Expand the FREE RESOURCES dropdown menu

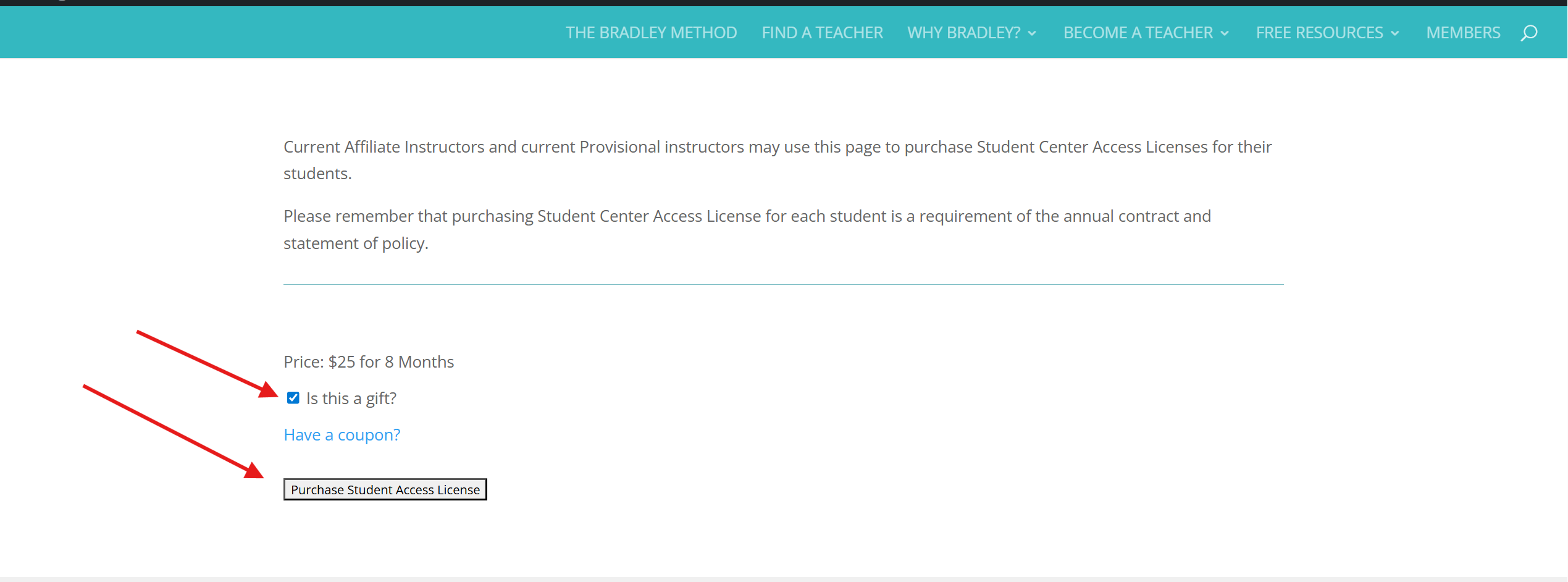click(x=1320, y=32)
